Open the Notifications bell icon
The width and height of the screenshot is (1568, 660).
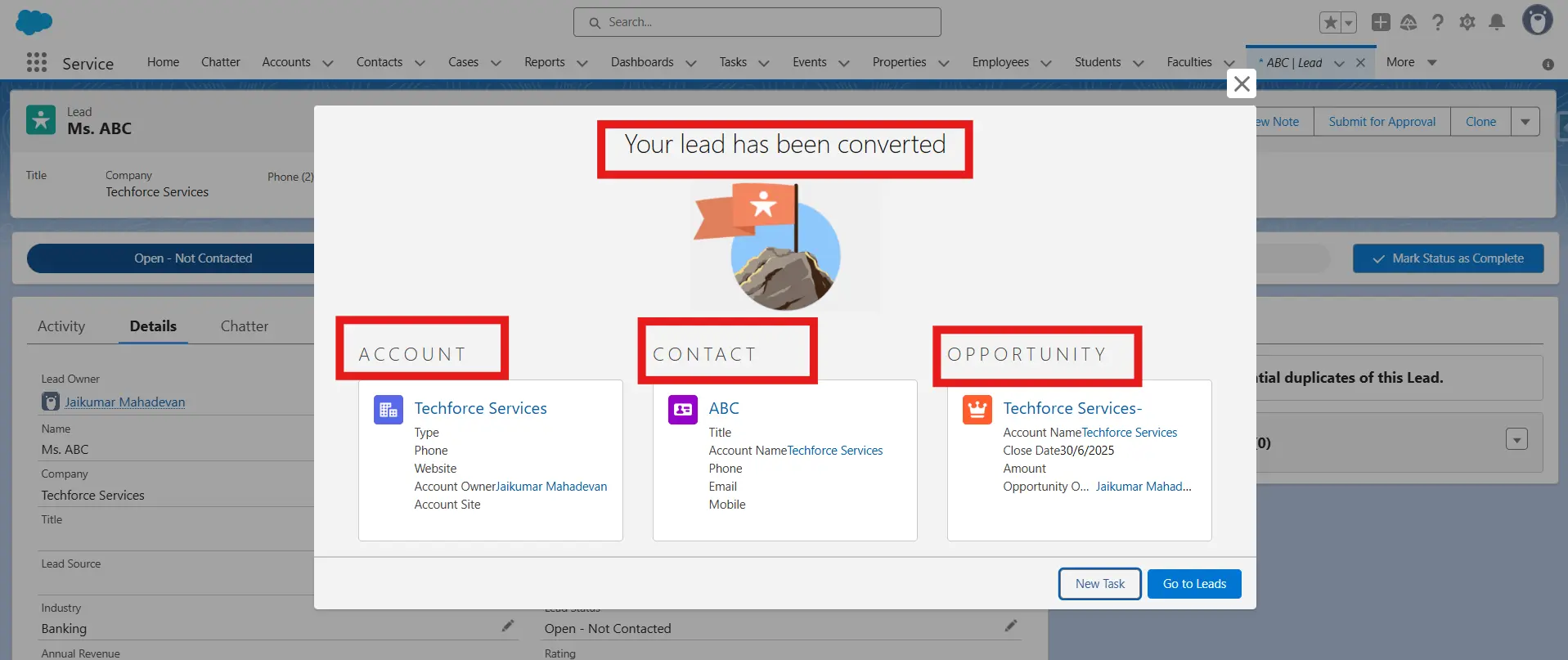pos(1497,22)
